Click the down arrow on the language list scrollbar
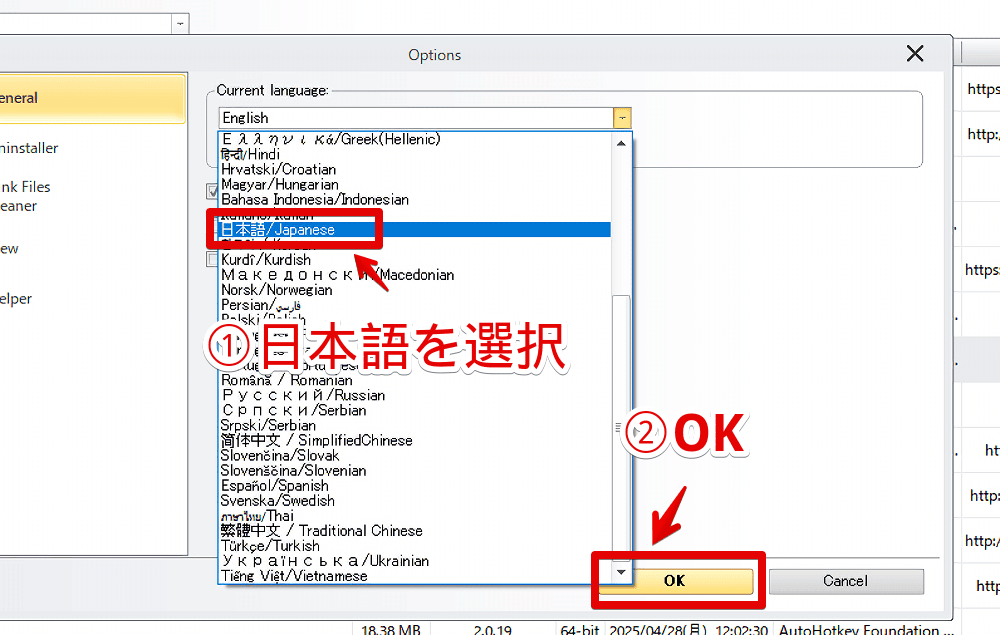Image resolution: width=1000 pixels, height=635 pixels. (621, 572)
